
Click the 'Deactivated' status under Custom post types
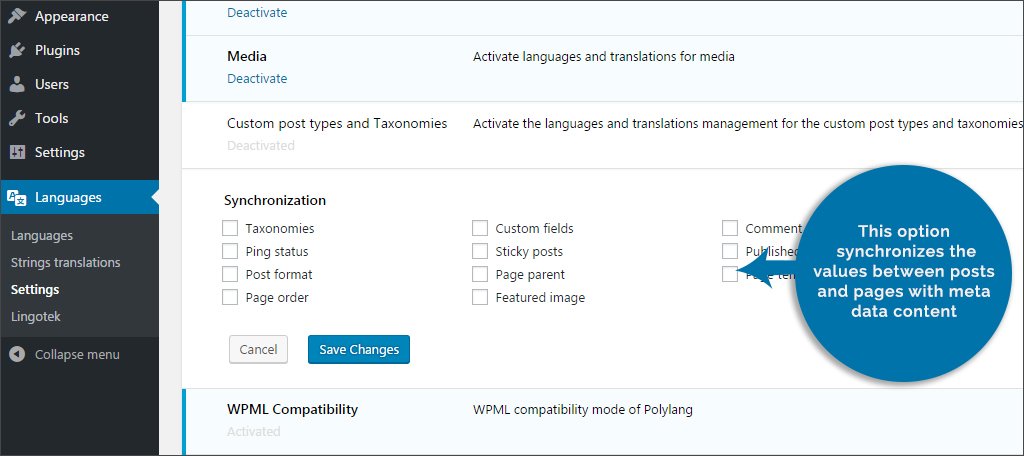click(x=261, y=146)
